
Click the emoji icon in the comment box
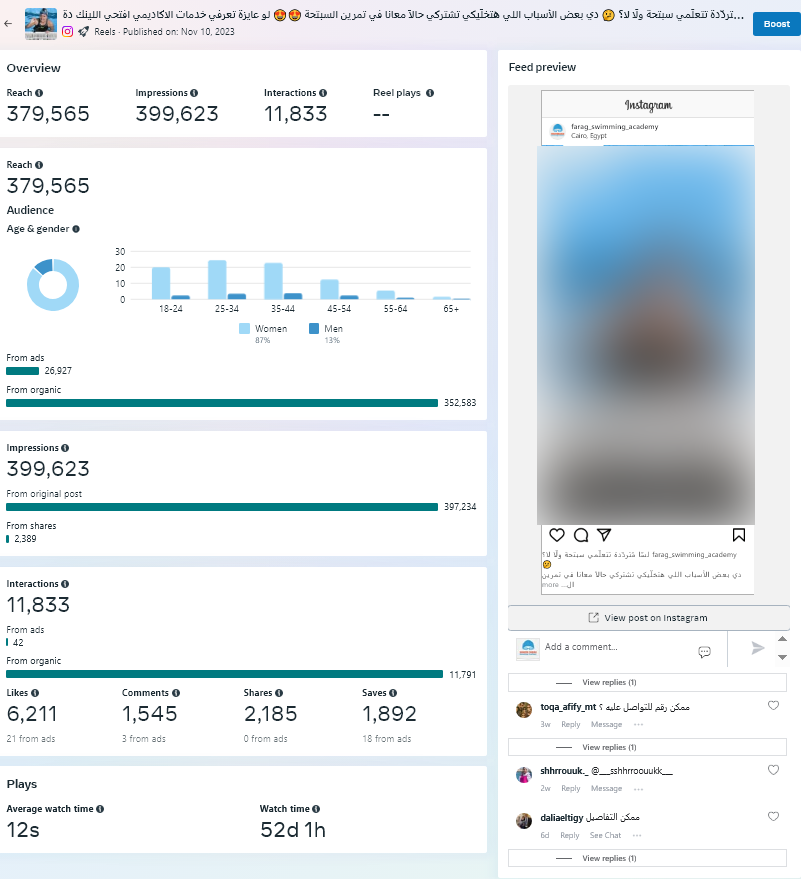pos(704,651)
